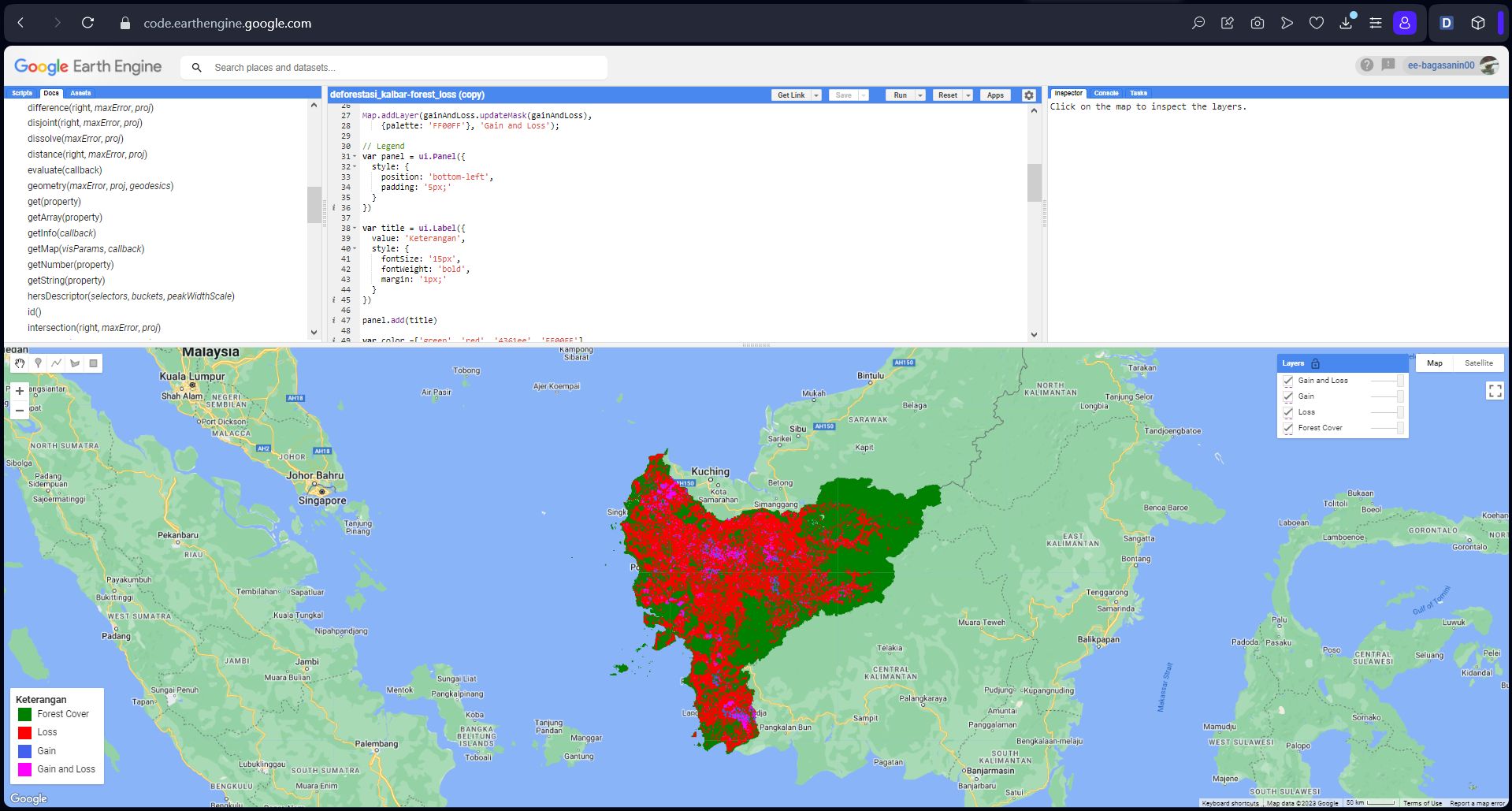Select the draw polygon shape tool
This screenshot has width=1512, height=811.
pyautogui.click(x=75, y=363)
